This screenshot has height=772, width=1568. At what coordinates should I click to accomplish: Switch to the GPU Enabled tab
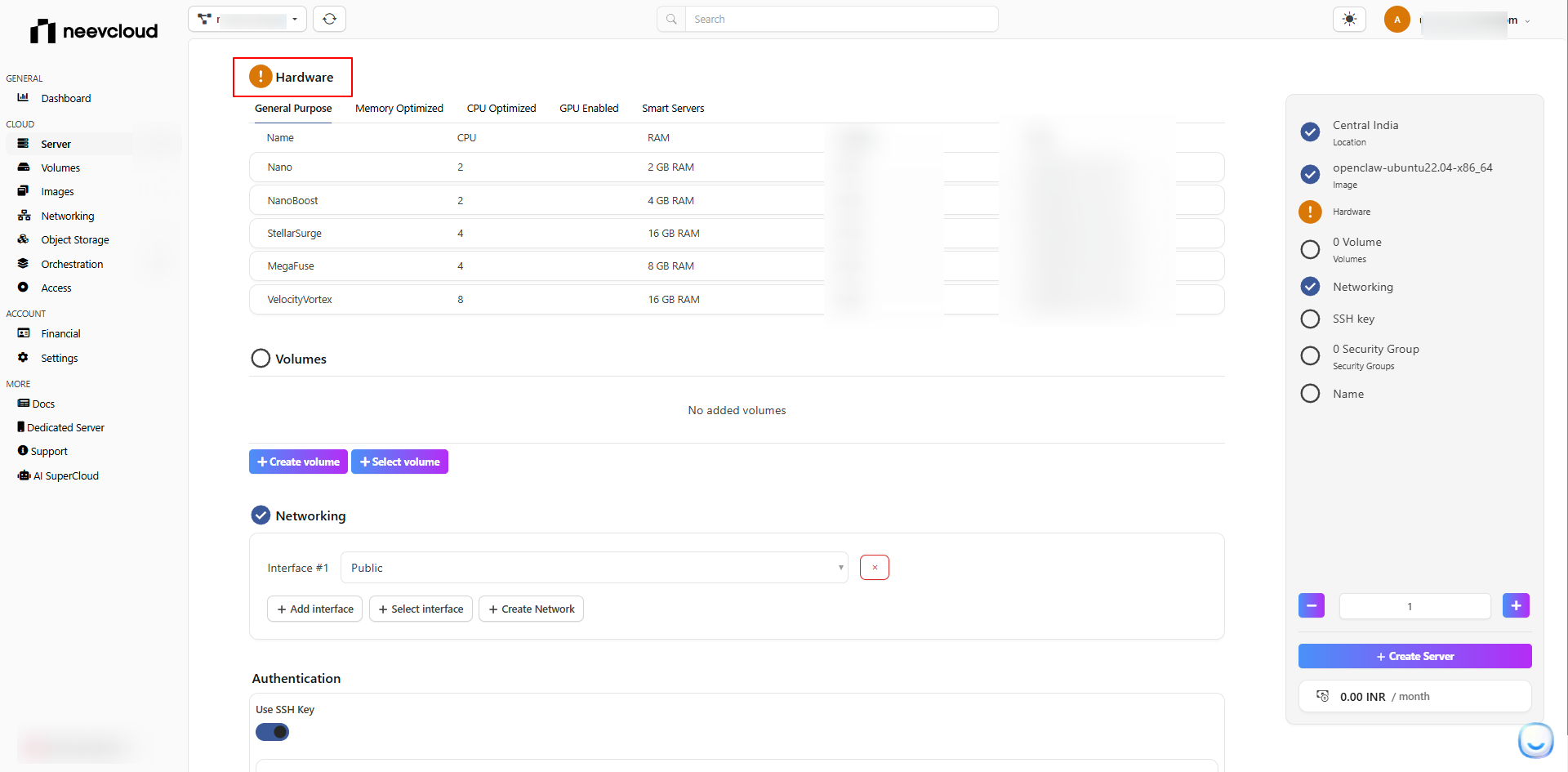589,109
